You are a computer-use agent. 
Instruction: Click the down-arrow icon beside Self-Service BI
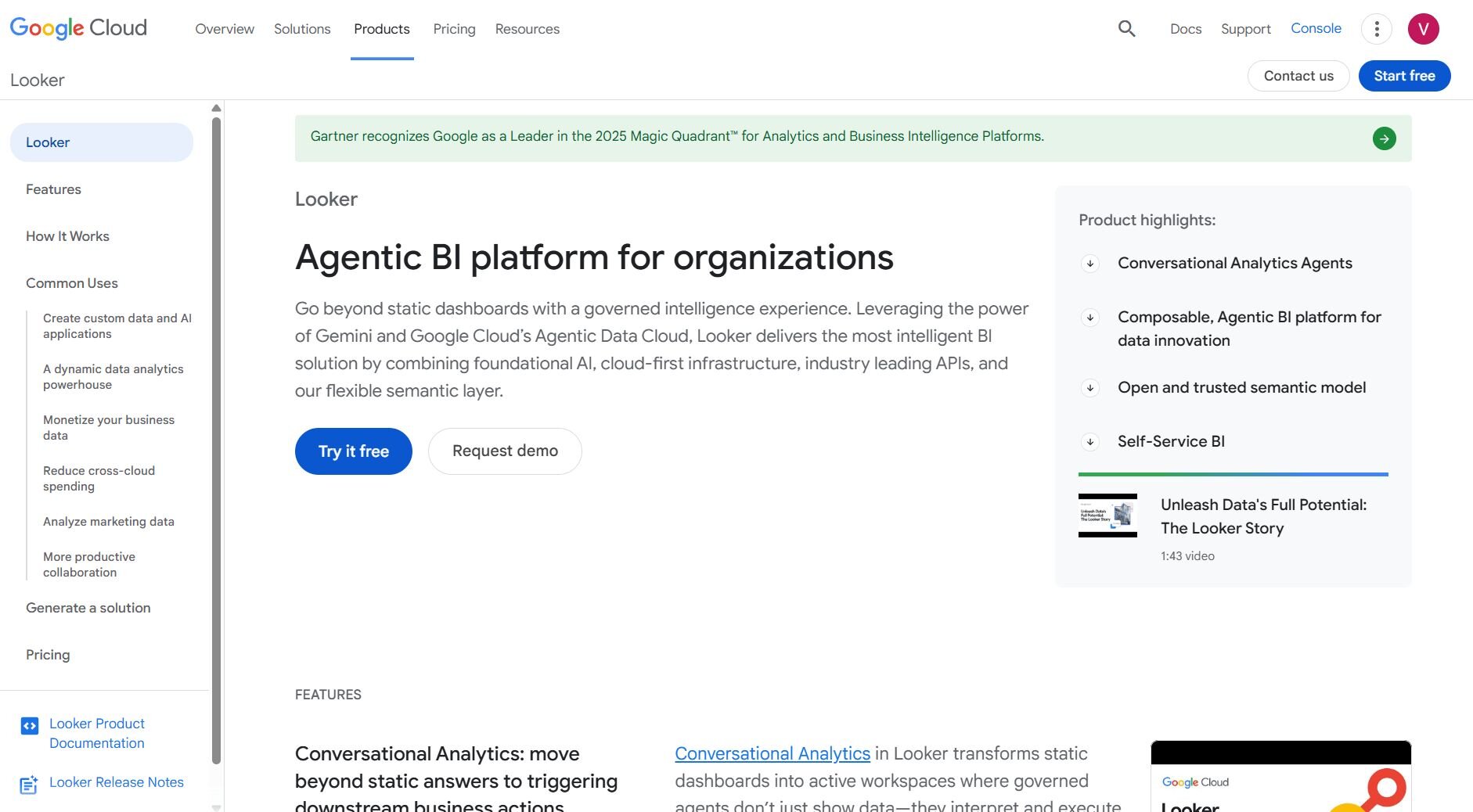pyautogui.click(x=1089, y=441)
